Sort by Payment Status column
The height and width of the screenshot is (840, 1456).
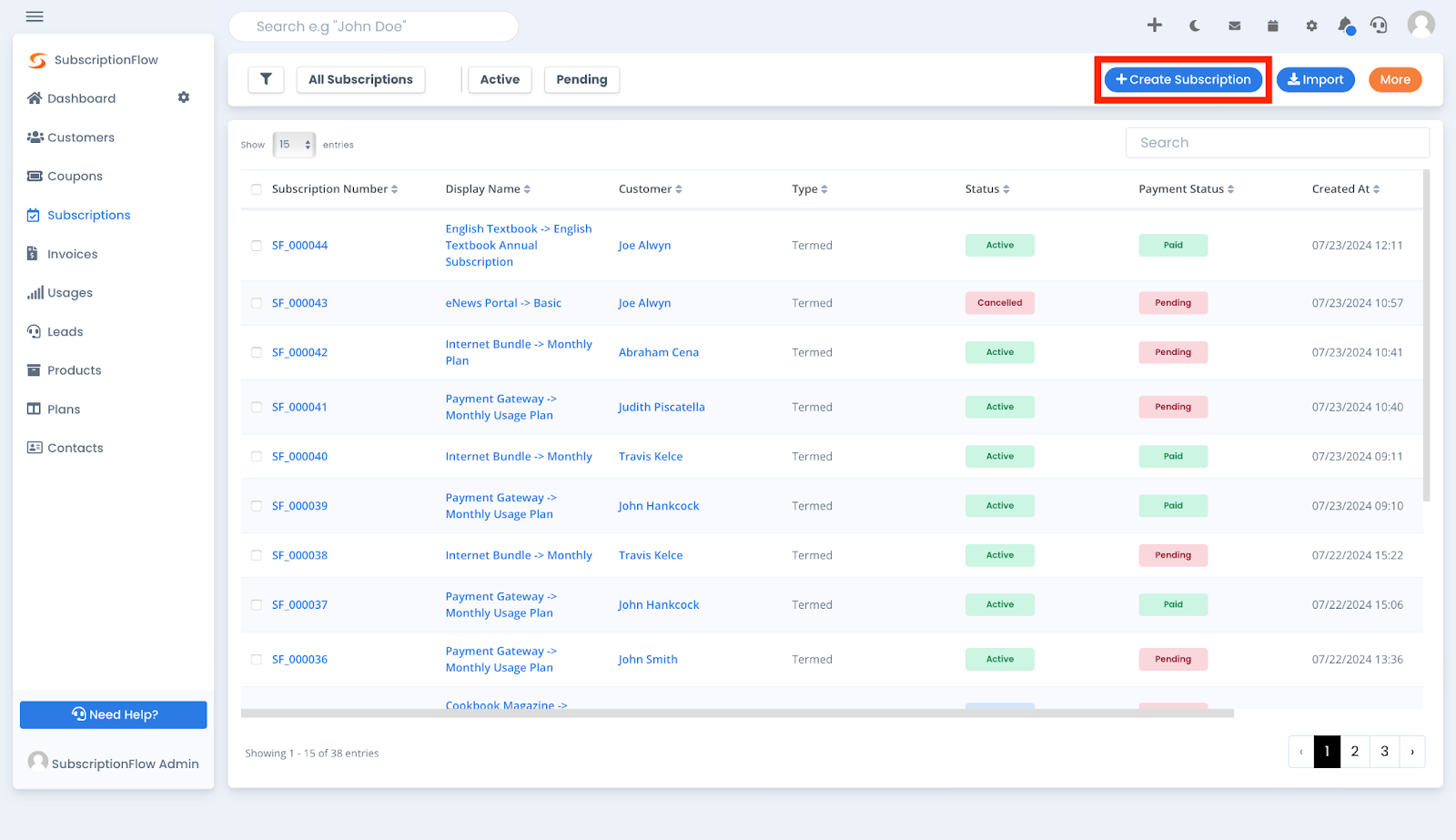tap(1187, 189)
